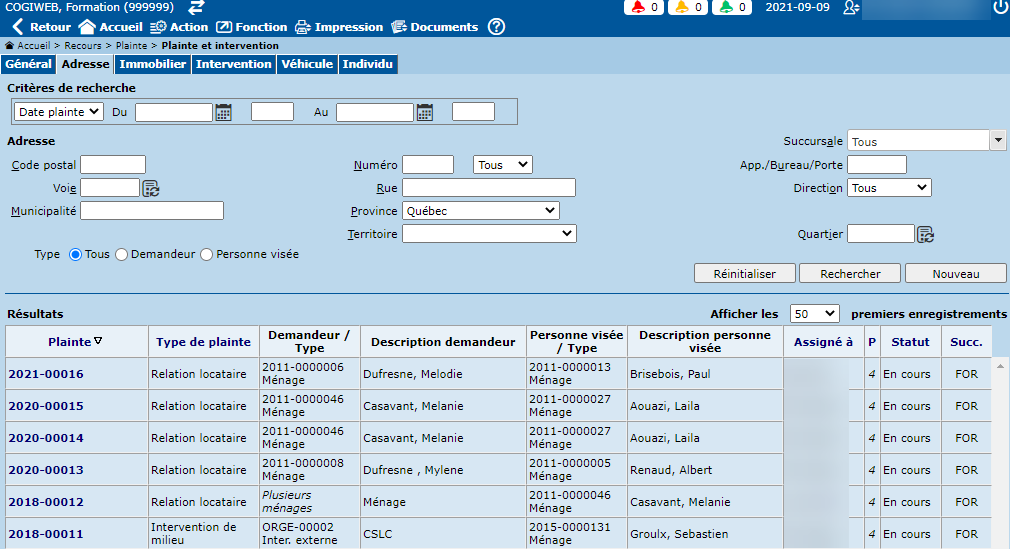Click the help question mark icon
The width and height of the screenshot is (1010, 549).
(496, 27)
